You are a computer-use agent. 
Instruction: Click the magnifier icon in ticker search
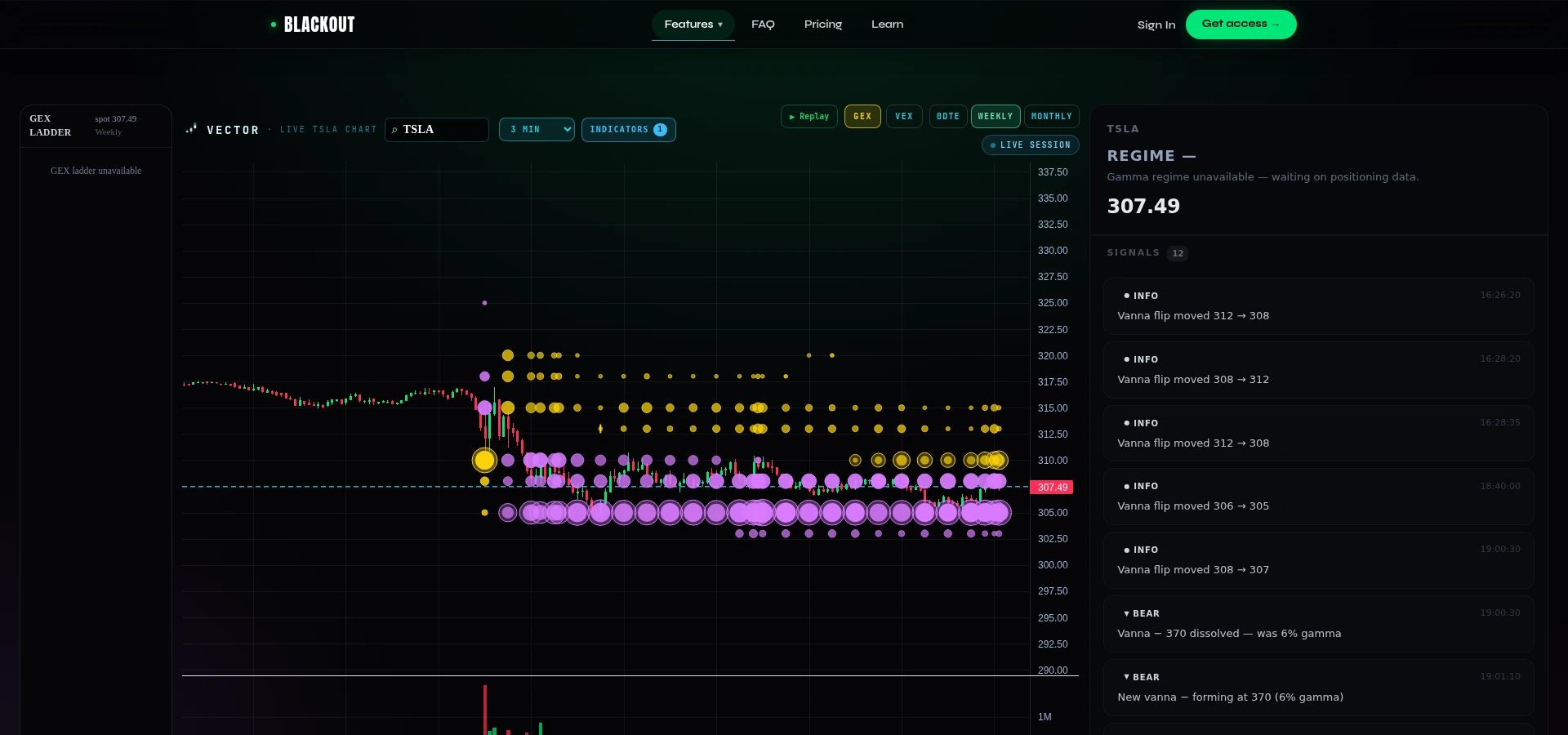click(x=394, y=130)
